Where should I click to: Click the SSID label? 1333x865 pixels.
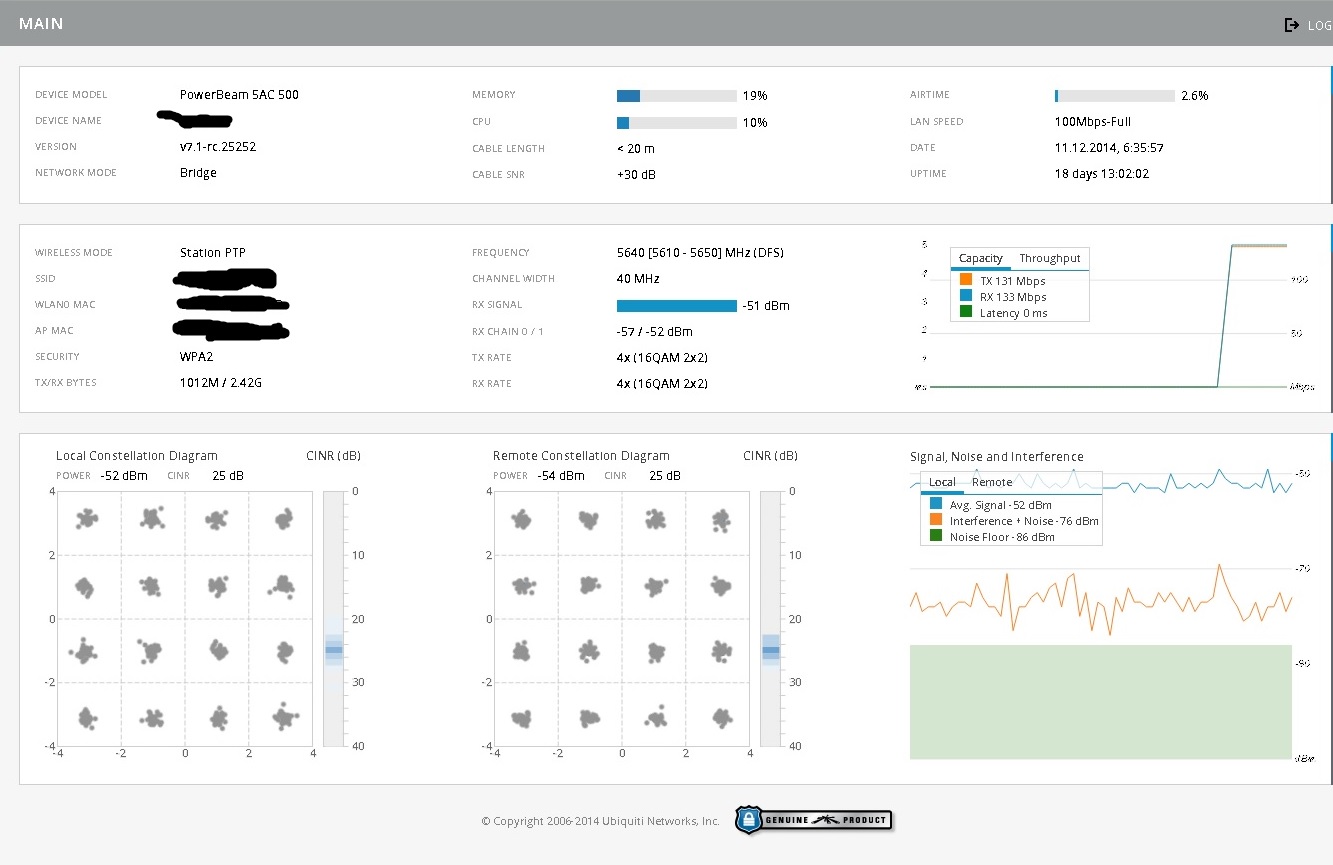pyautogui.click(x=45, y=279)
